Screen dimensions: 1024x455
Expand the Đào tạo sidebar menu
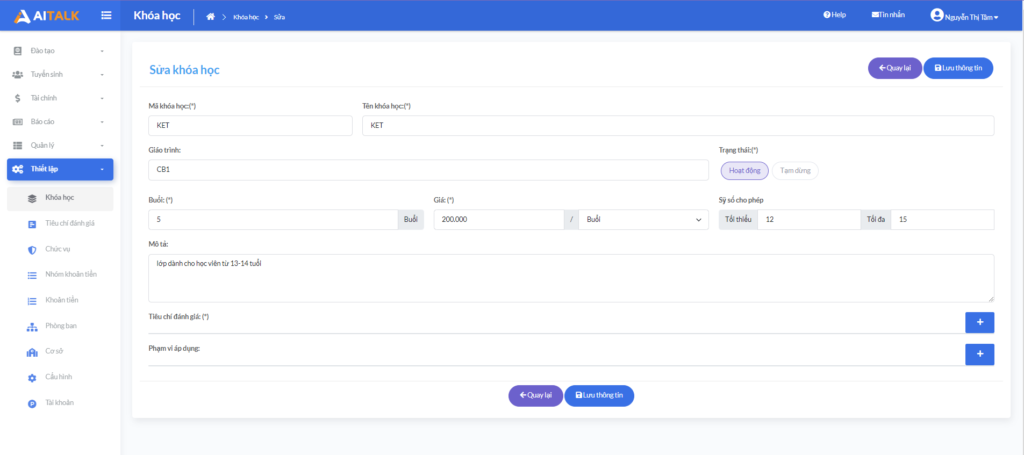click(60, 50)
